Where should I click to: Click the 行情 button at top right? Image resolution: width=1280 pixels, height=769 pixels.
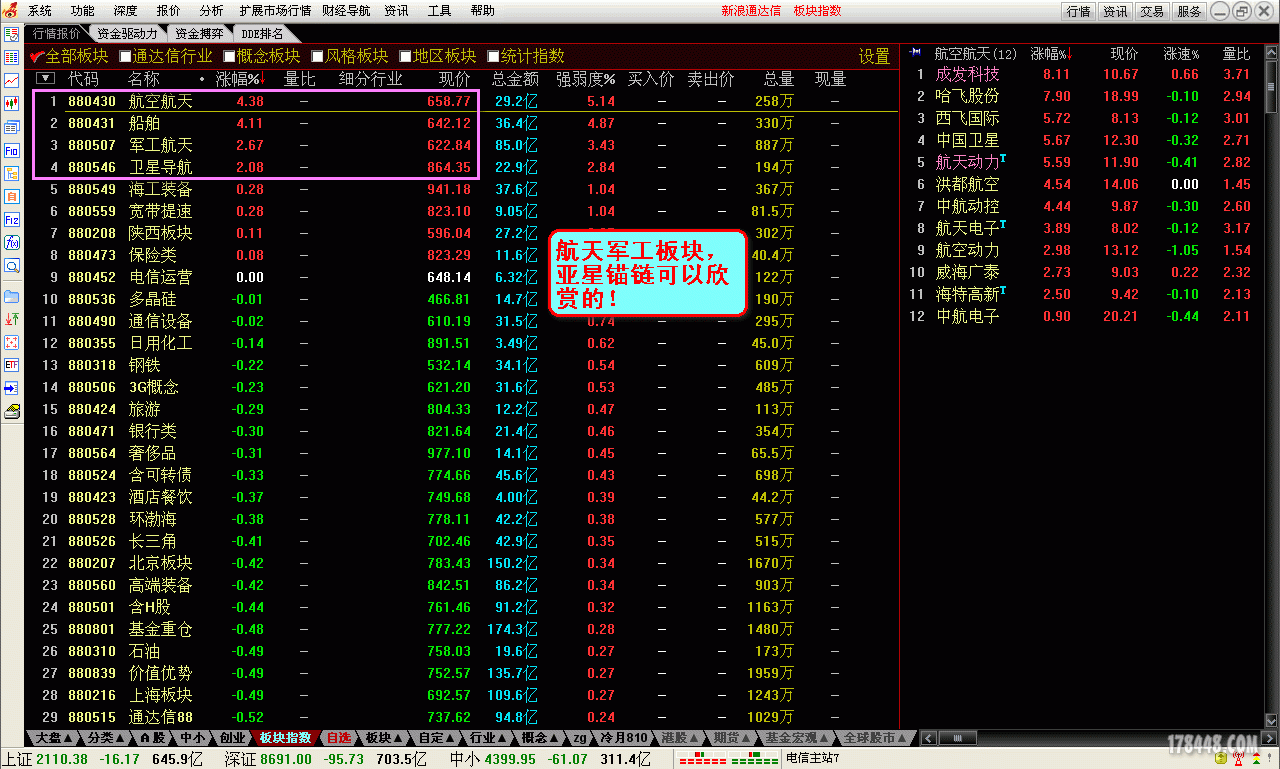tap(1079, 11)
